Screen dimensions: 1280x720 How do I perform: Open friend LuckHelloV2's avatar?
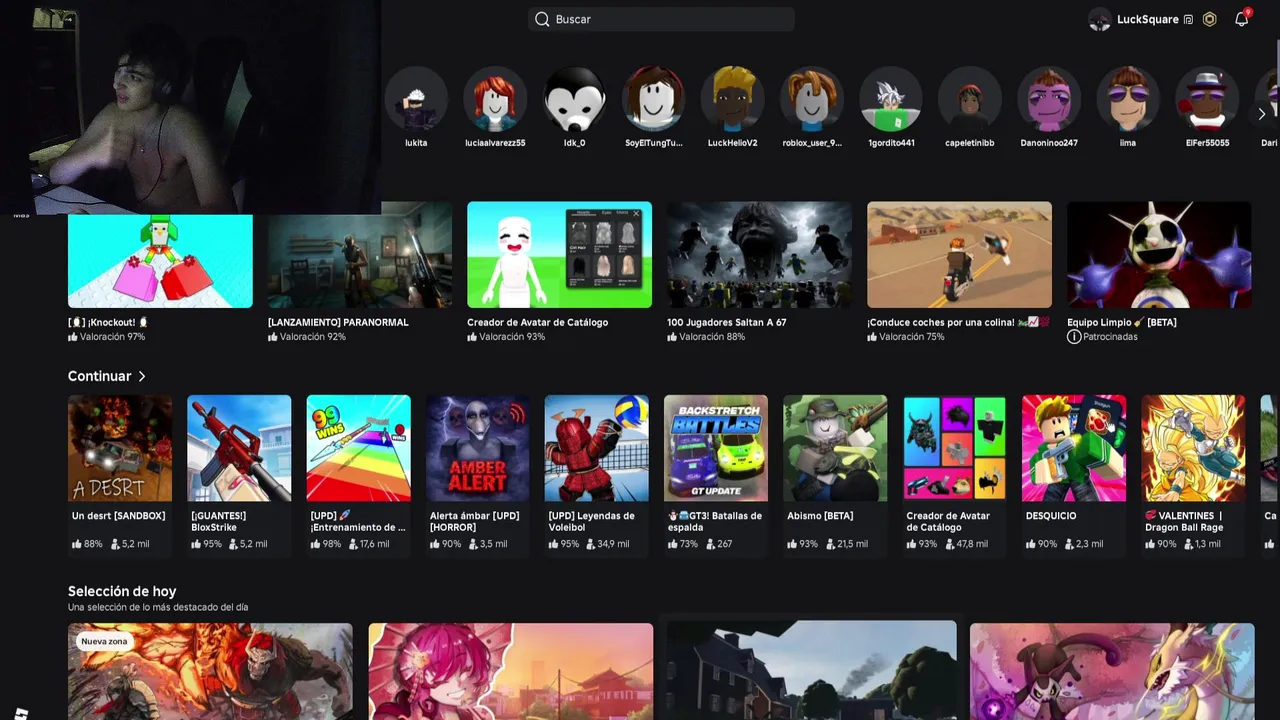(732, 98)
